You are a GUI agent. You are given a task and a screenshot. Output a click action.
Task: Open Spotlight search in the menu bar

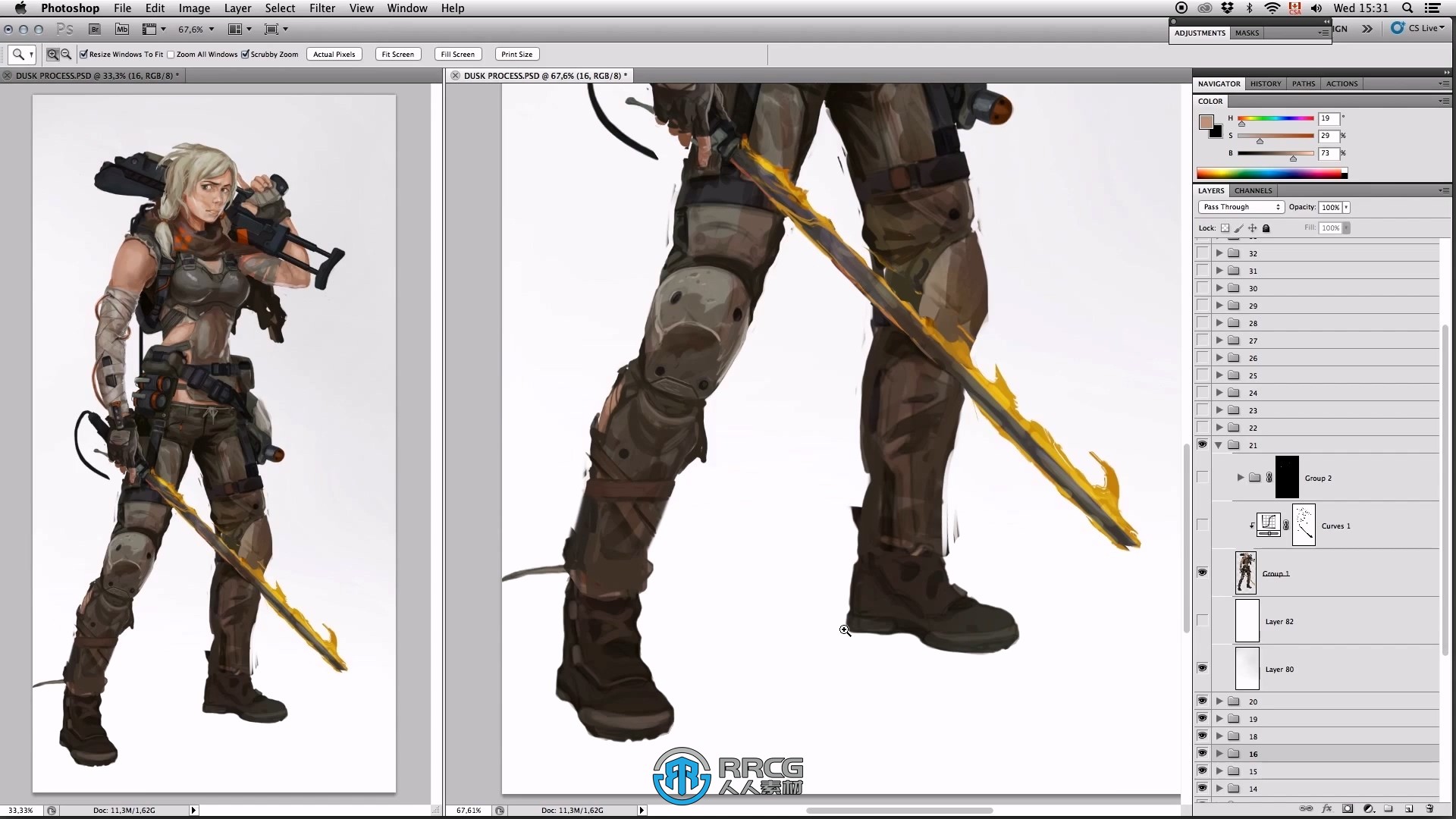pyautogui.click(x=1407, y=8)
